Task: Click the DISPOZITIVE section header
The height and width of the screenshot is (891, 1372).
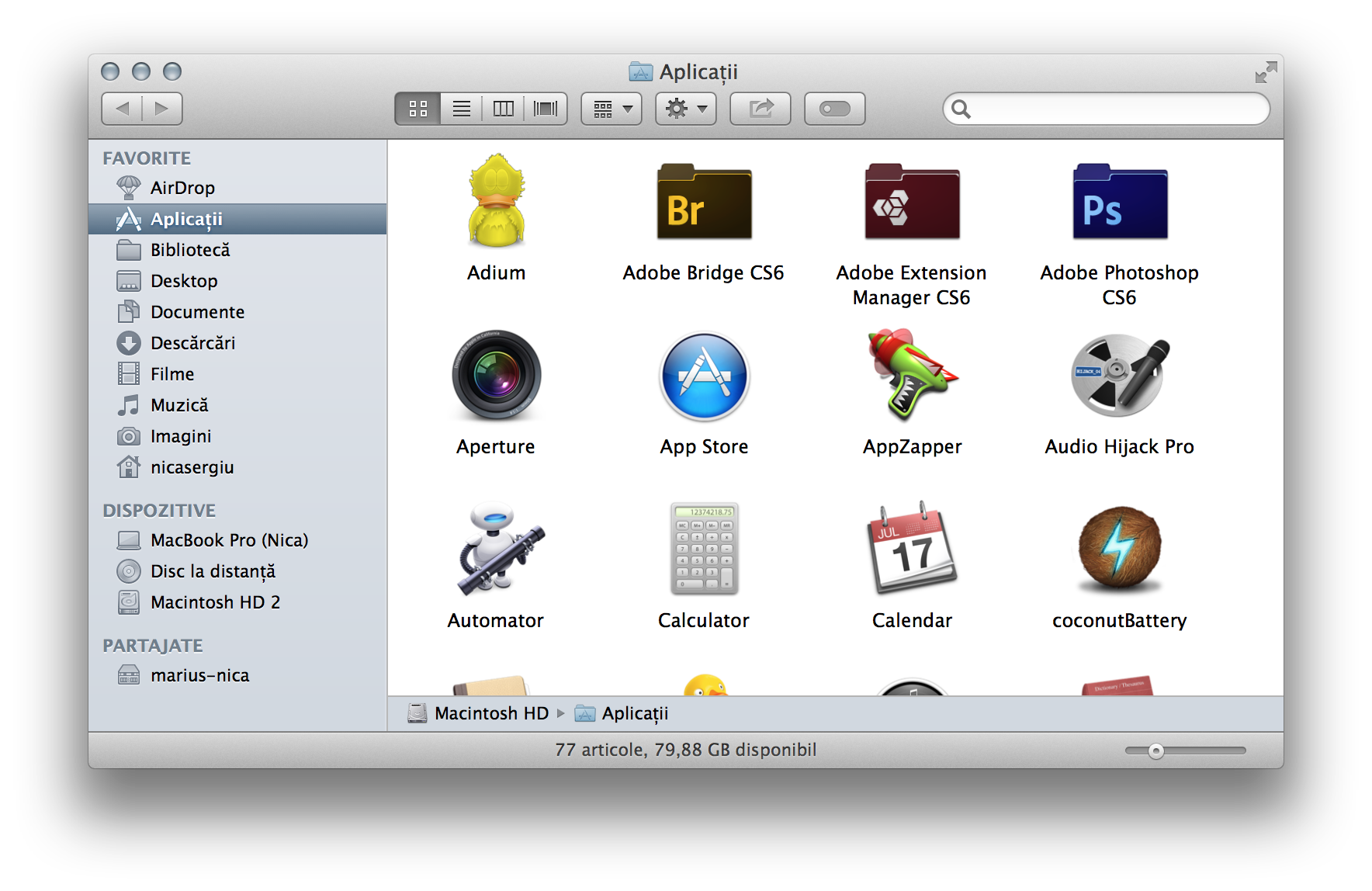Action: [x=159, y=511]
